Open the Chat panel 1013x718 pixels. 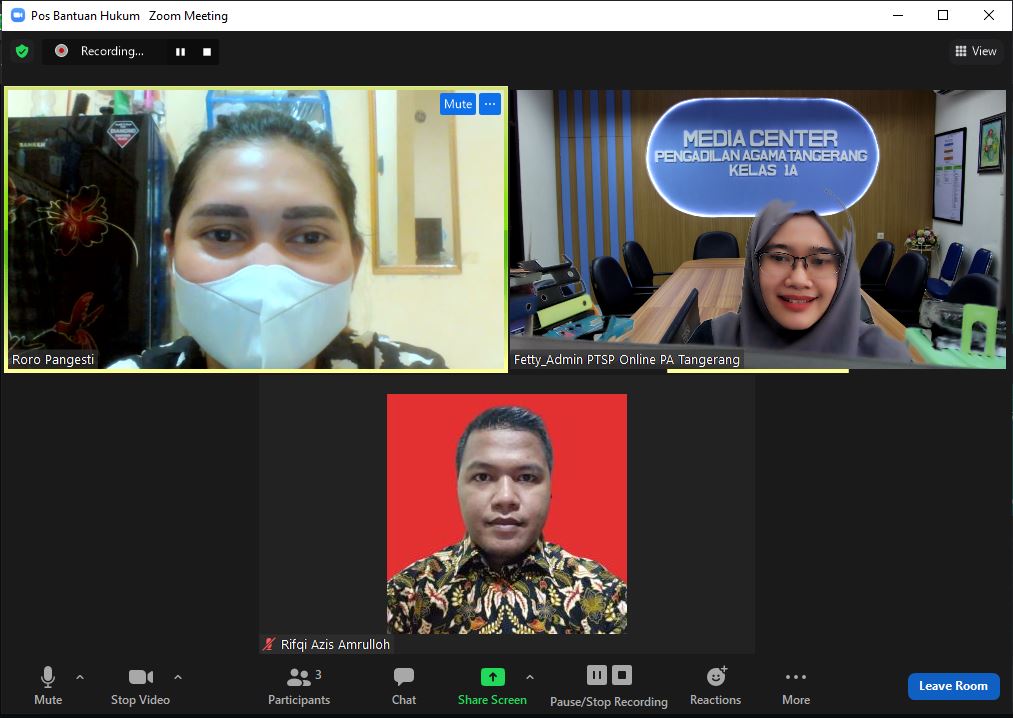(x=404, y=685)
